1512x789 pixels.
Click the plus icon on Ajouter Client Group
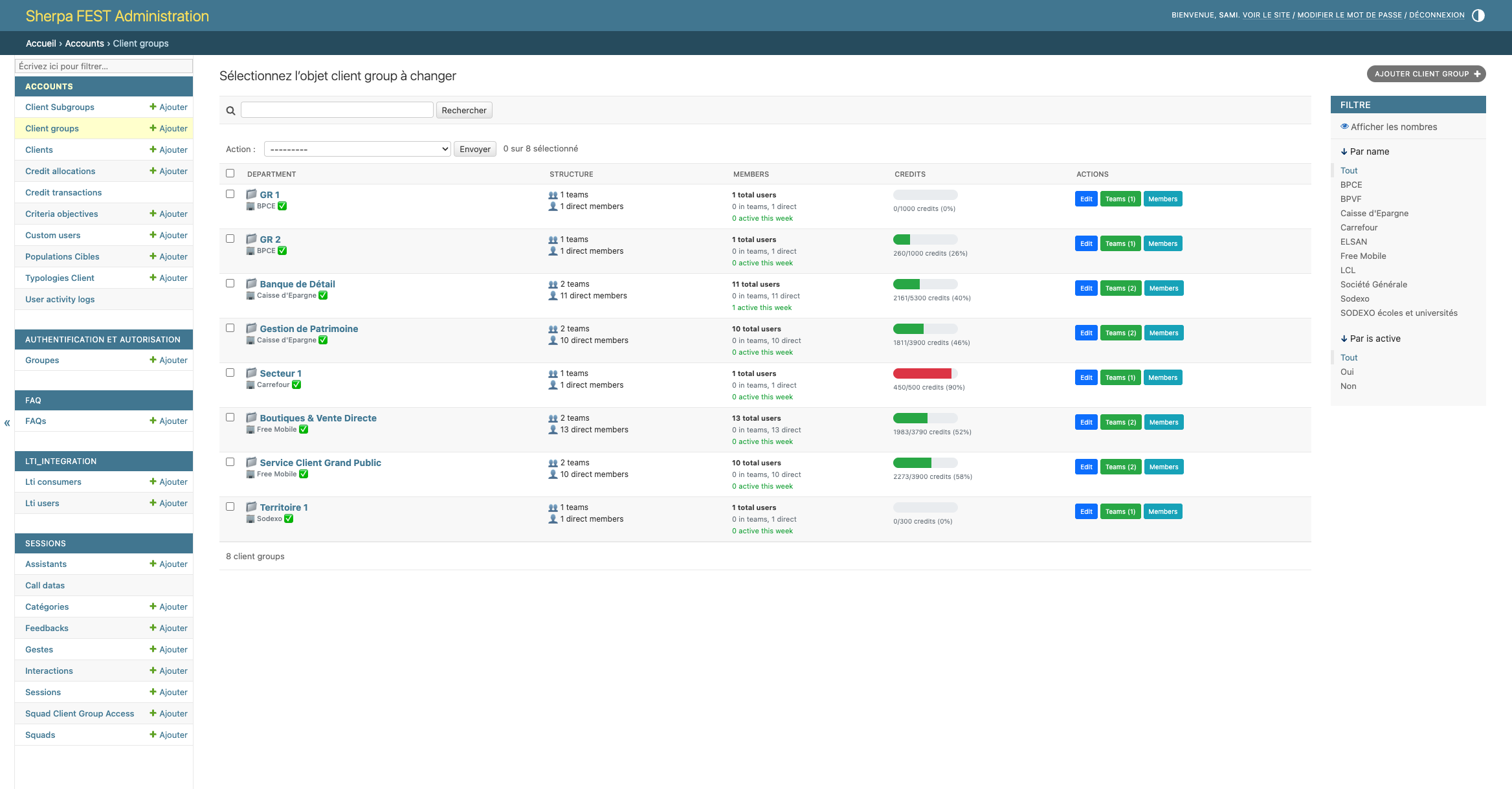click(1477, 74)
